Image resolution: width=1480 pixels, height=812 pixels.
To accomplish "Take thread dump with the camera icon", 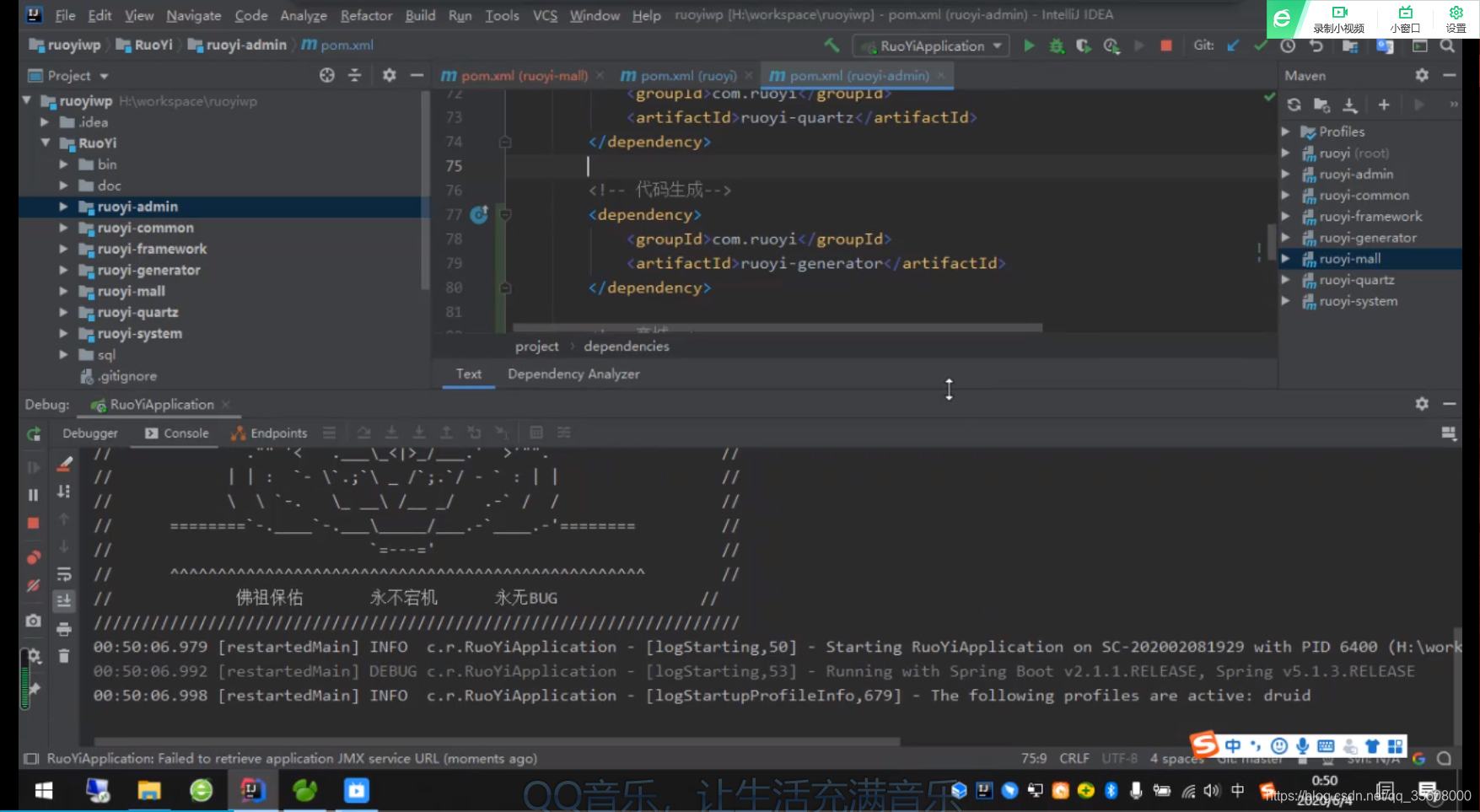I will 34,621.
